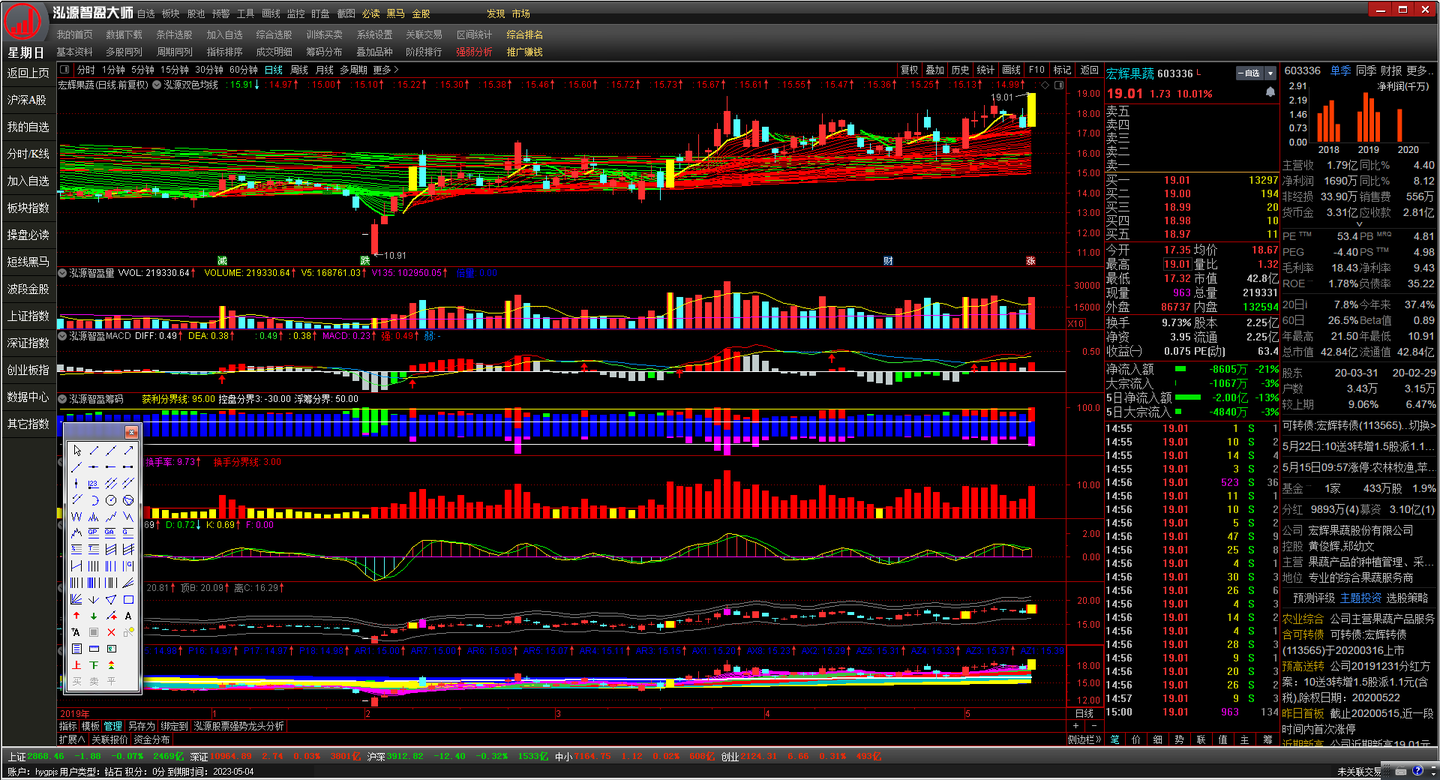The image size is (1440, 780).
Task: Select the red 上 marker tool
Action: [x=76, y=664]
